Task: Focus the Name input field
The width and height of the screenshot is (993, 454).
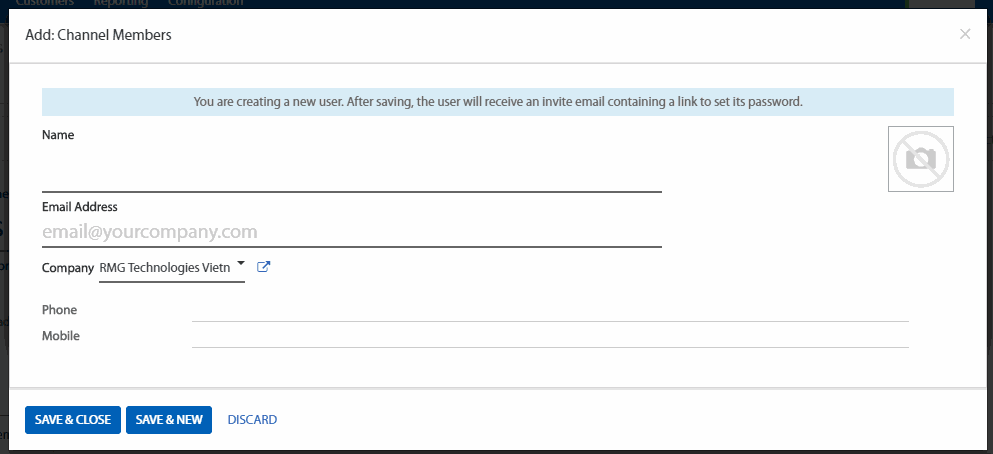Action: pyautogui.click(x=351, y=174)
